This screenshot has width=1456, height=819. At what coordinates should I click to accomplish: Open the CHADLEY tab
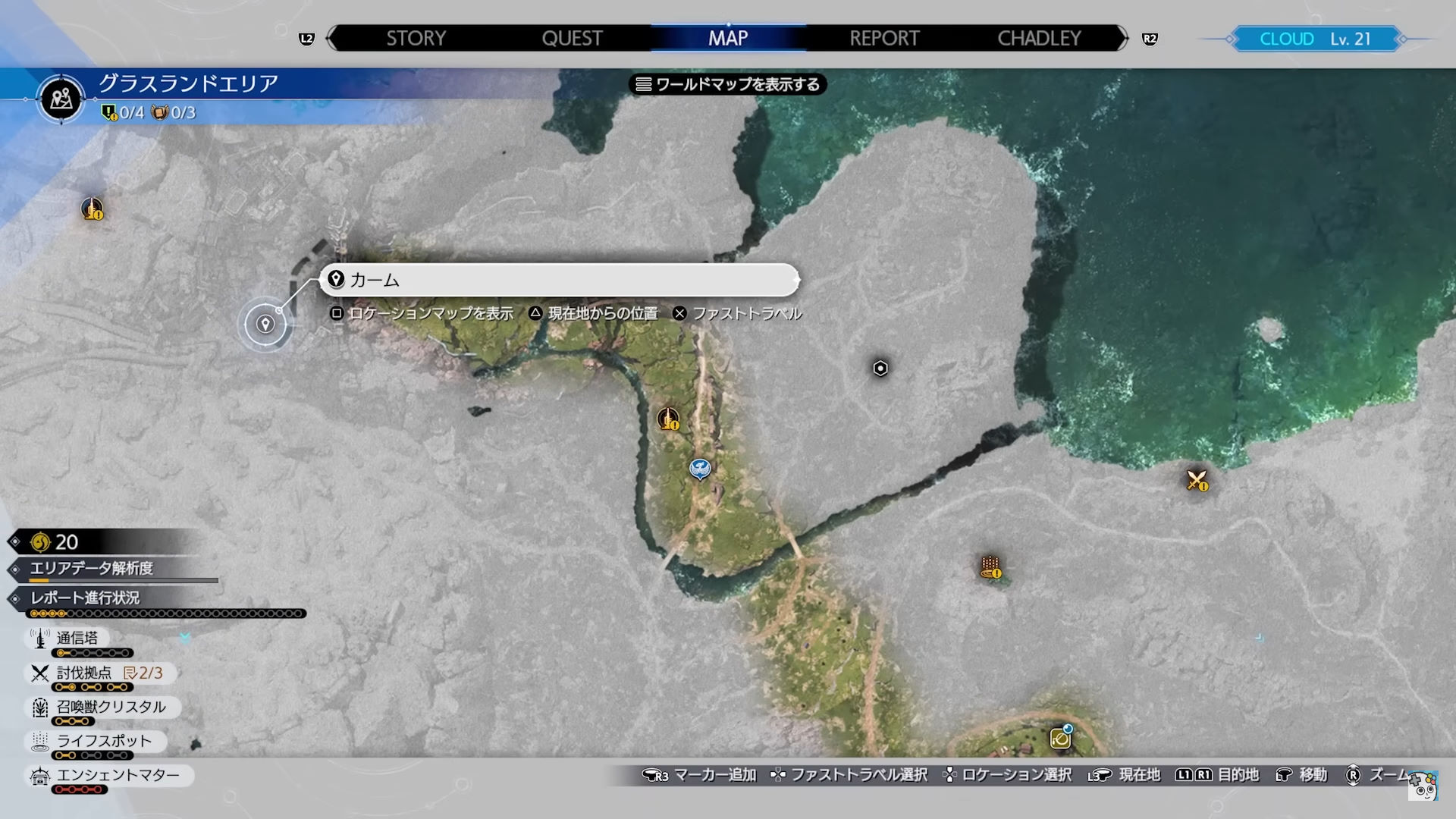click(1039, 39)
